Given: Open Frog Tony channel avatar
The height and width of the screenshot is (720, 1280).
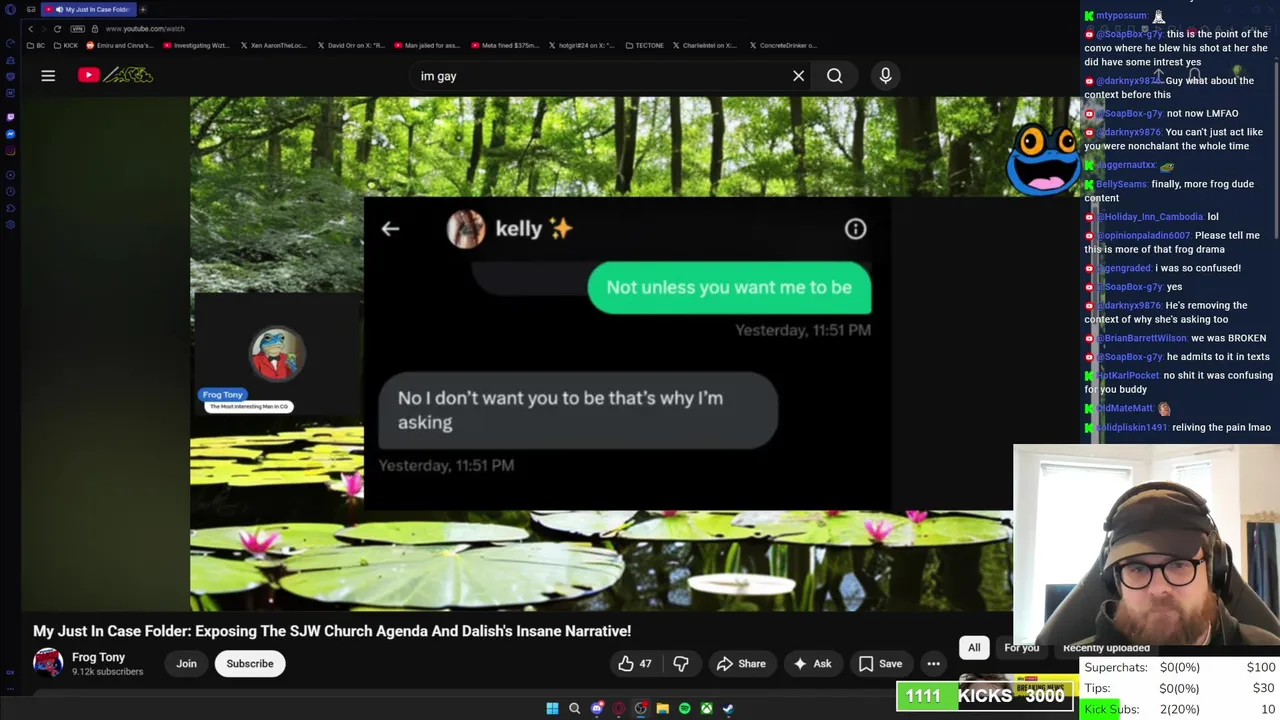Looking at the screenshot, I should point(48,663).
